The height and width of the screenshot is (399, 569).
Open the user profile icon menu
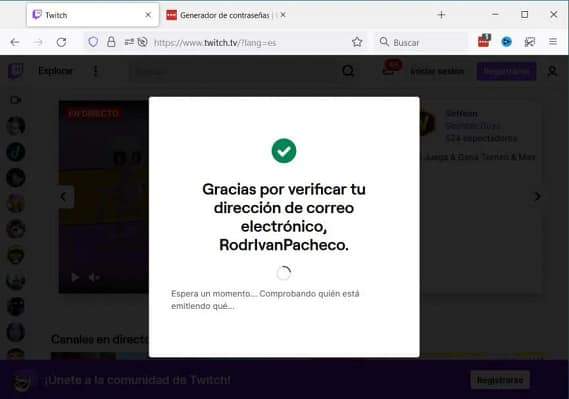[552, 71]
